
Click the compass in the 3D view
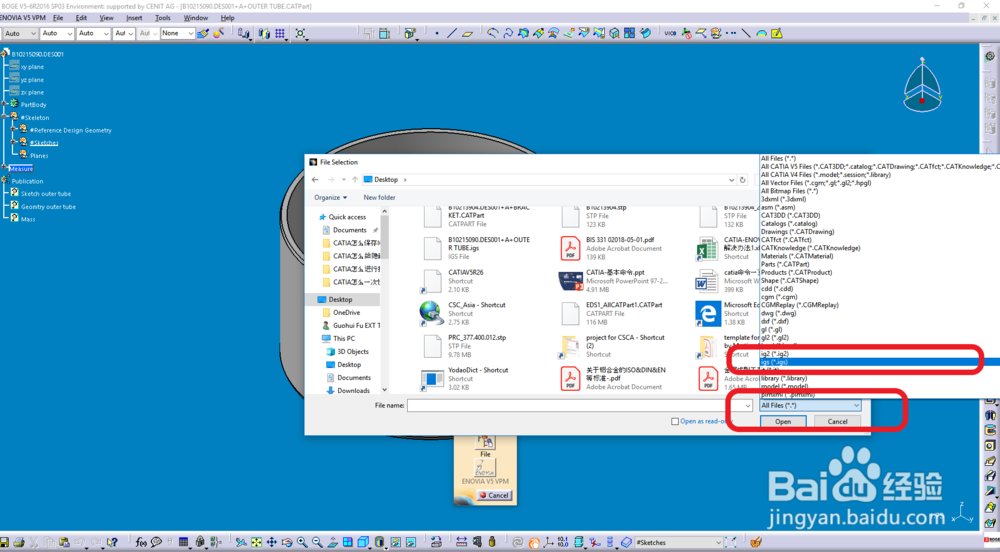[922, 84]
